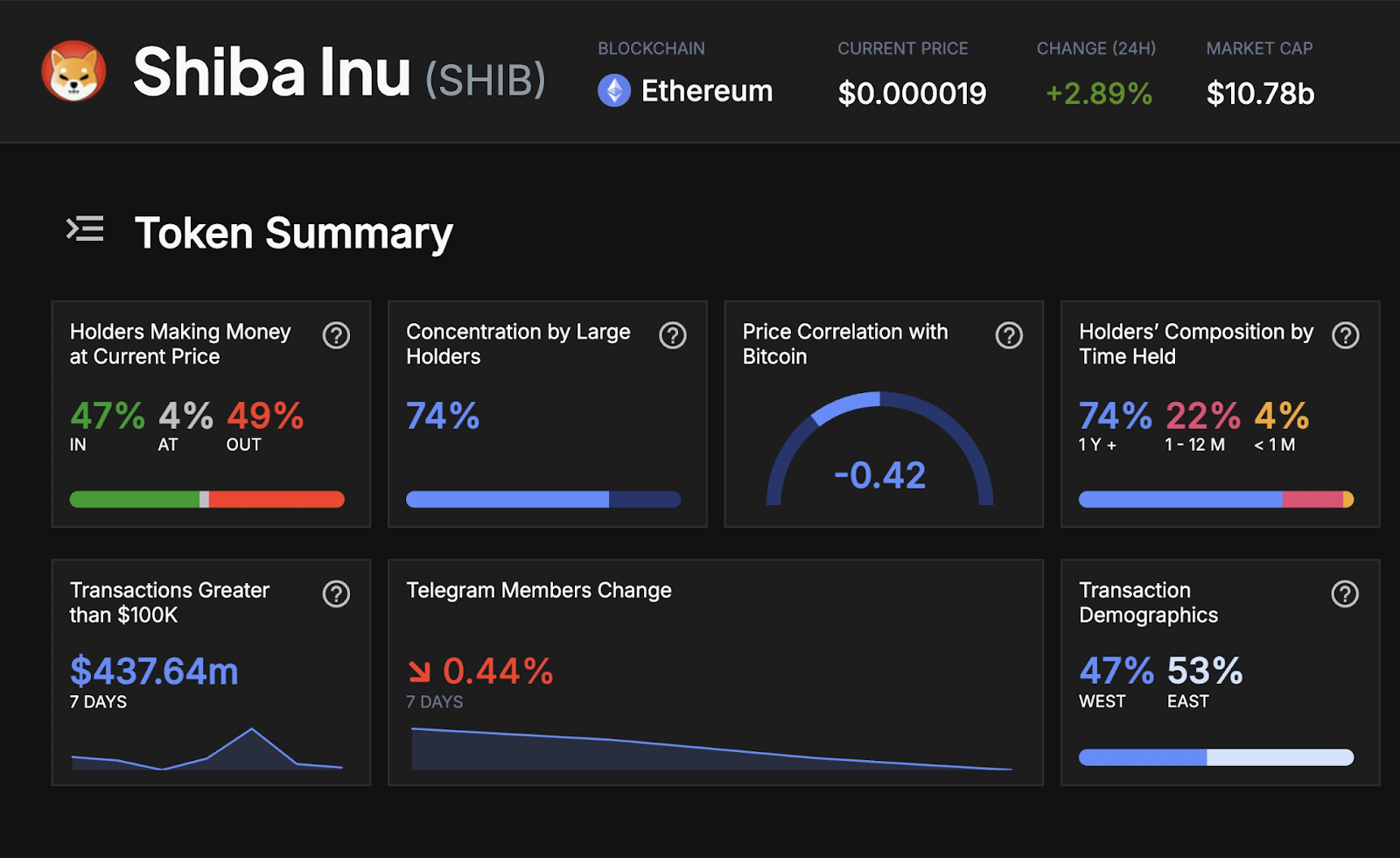This screenshot has height=858, width=1400.
Task: Click the holders' time held composition bar
Action: (x=1216, y=499)
